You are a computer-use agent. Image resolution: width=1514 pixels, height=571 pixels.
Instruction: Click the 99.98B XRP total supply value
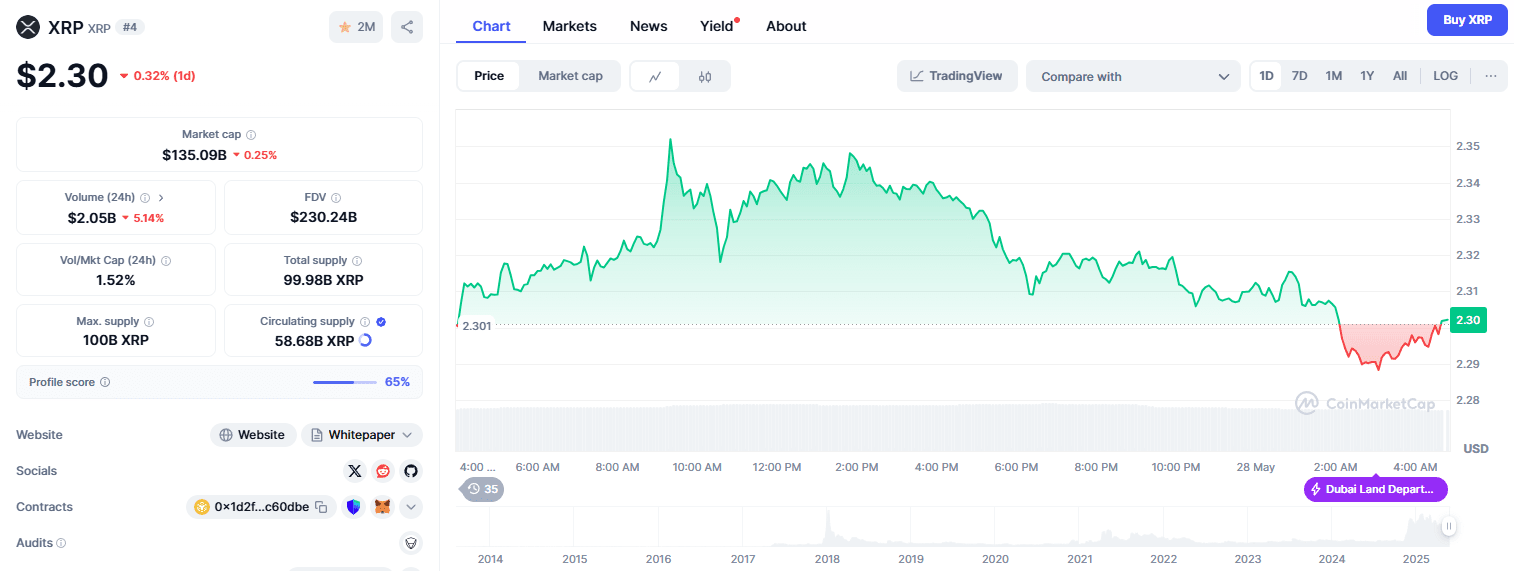click(x=323, y=280)
